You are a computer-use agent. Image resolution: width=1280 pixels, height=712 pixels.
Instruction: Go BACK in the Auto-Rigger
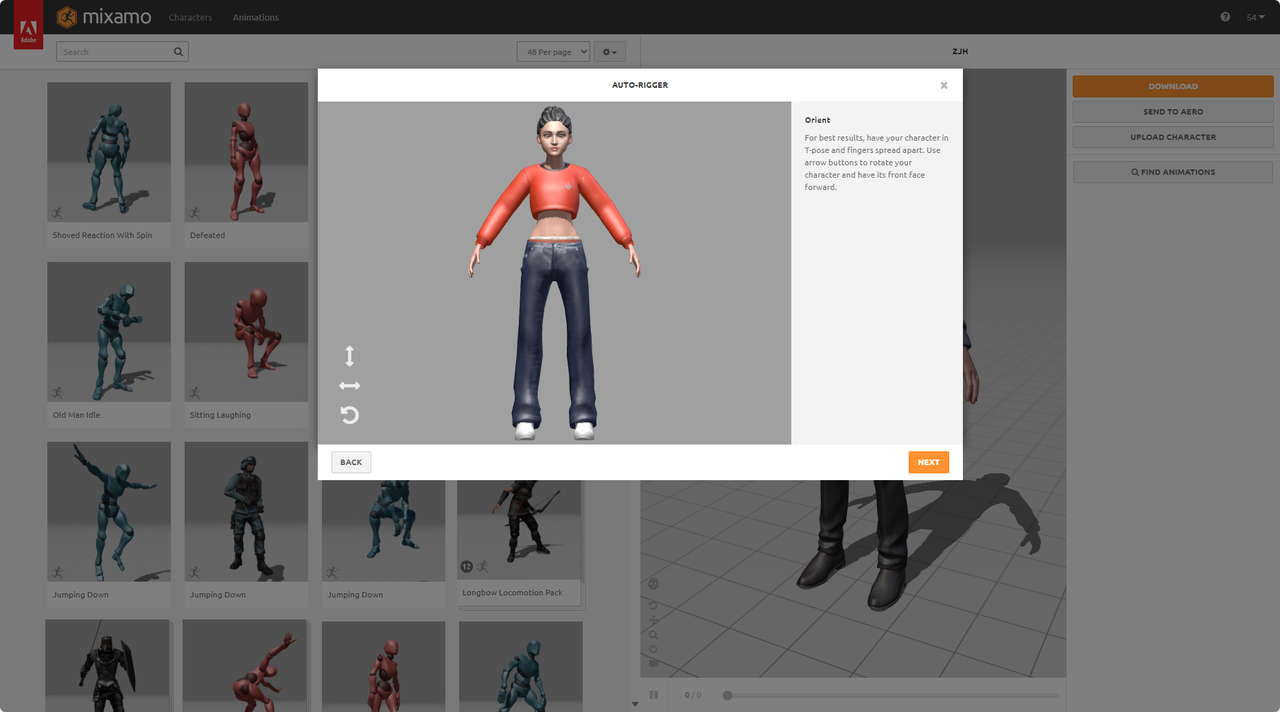point(351,462)
